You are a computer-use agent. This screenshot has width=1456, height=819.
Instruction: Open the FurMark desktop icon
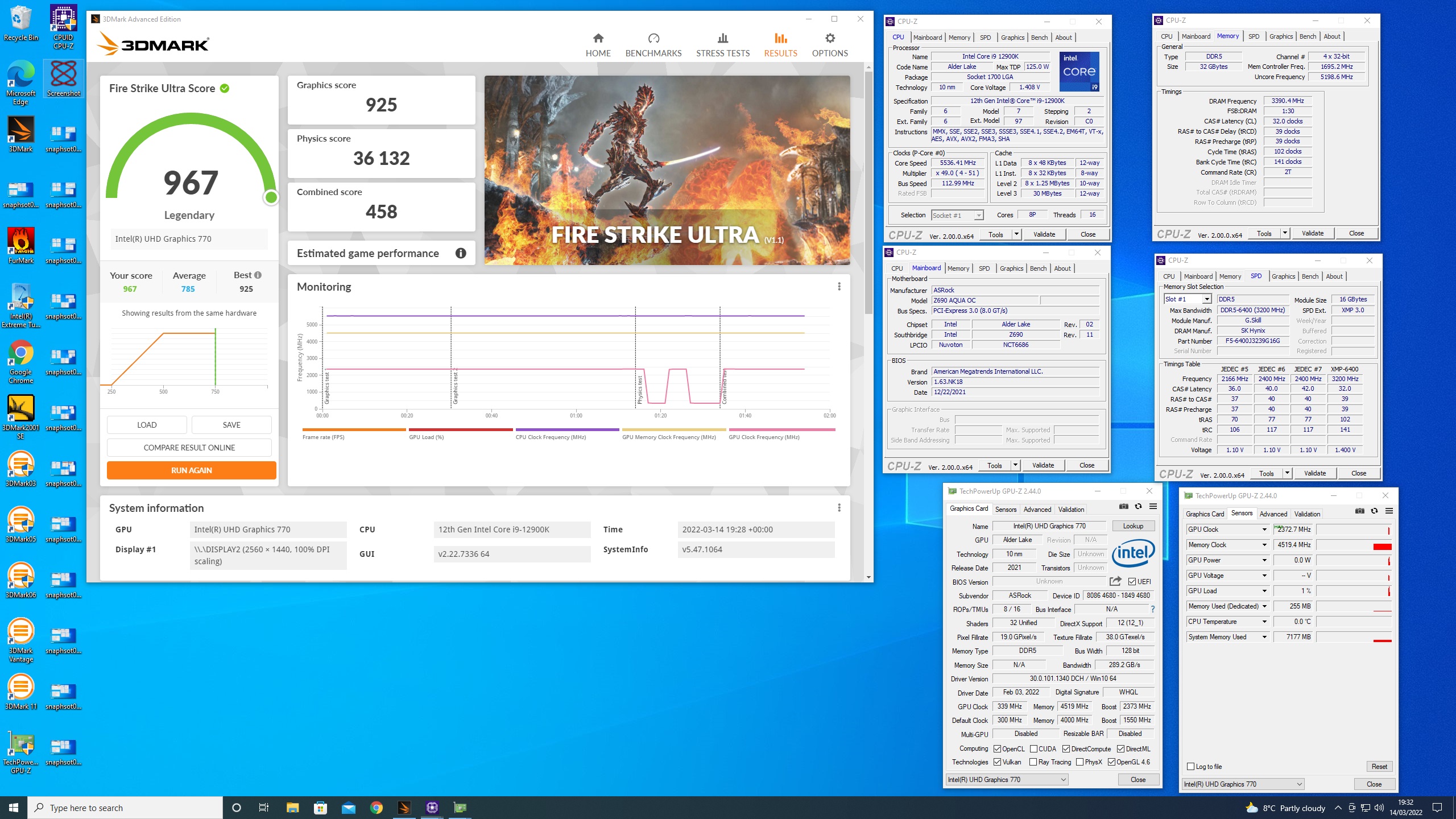[21, 246]
